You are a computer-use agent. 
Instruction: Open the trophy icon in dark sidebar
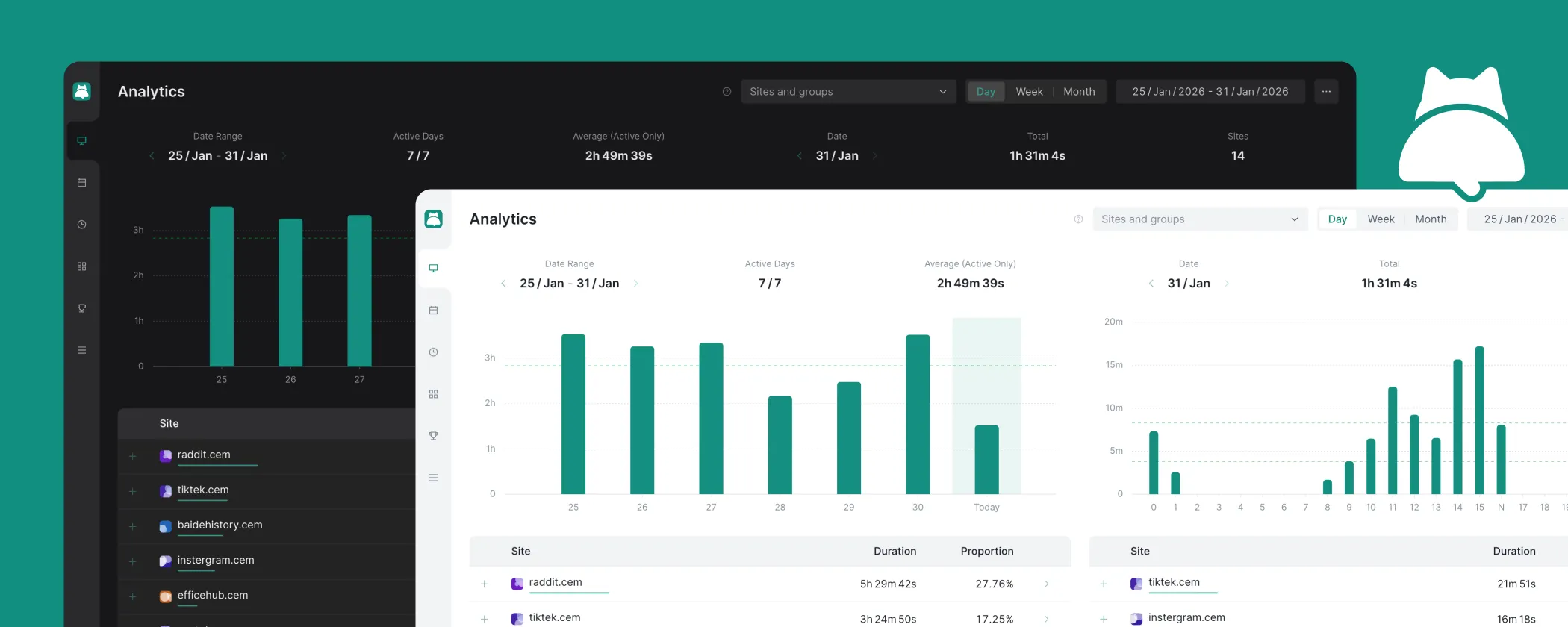pyautogui.click(x=81, y=308)
